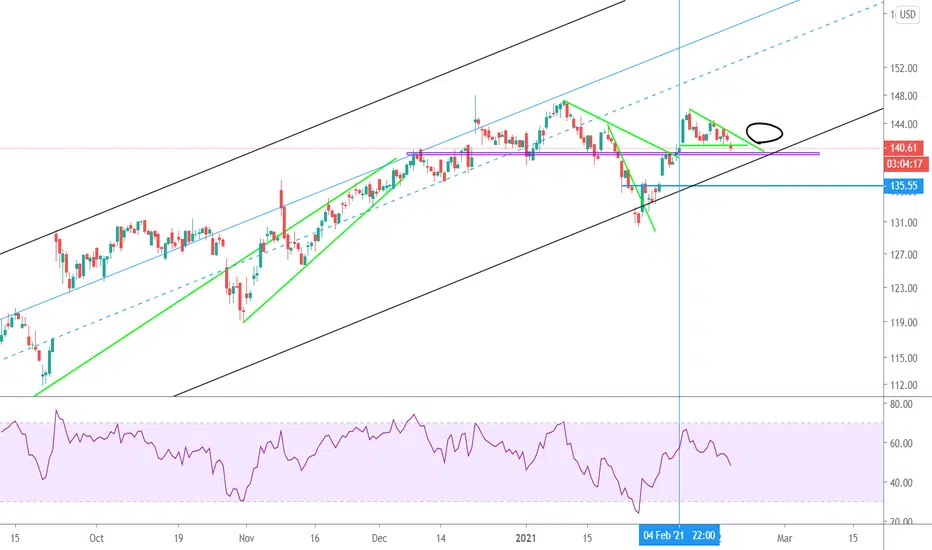Click the 140.61 current price label
The height and width of the screenshot is (550, 932).
point(903,148)
